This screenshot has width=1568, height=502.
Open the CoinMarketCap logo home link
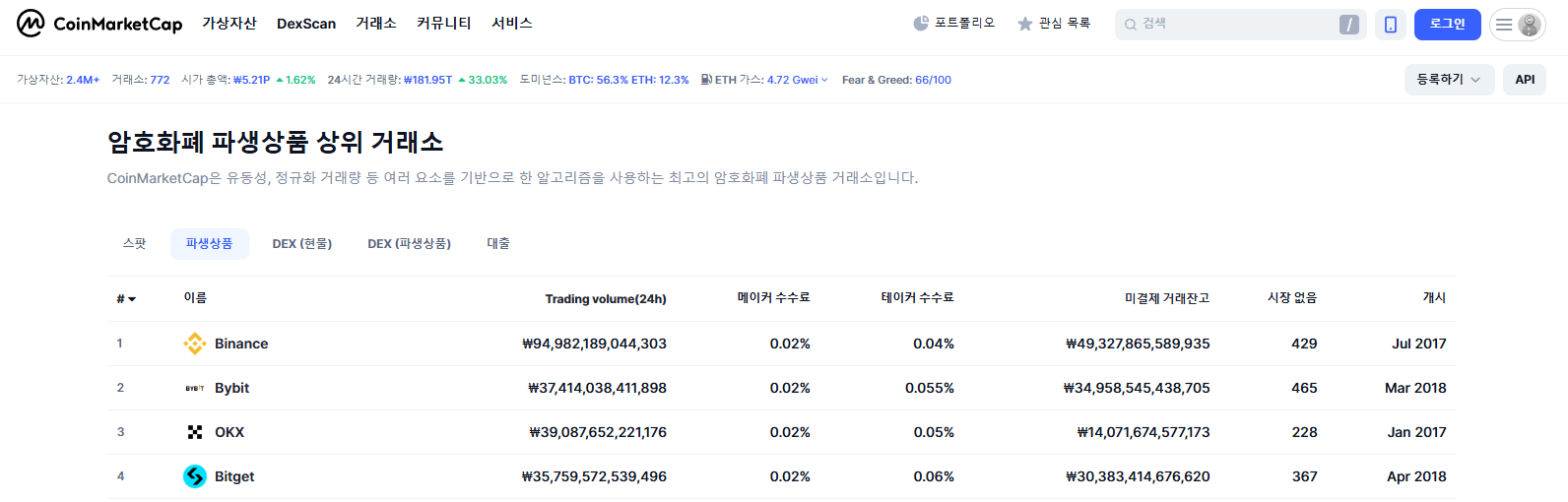(x=99, y=24)
